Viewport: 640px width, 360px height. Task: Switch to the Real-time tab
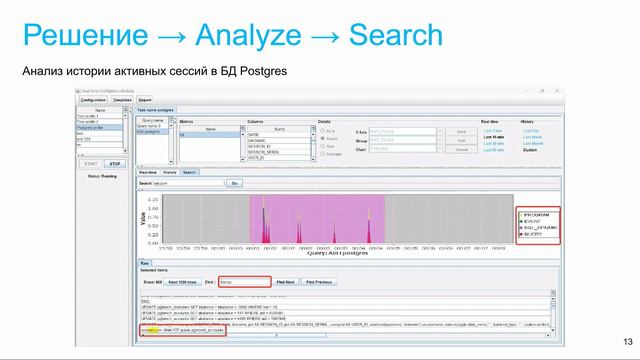(x=148, y=173)
